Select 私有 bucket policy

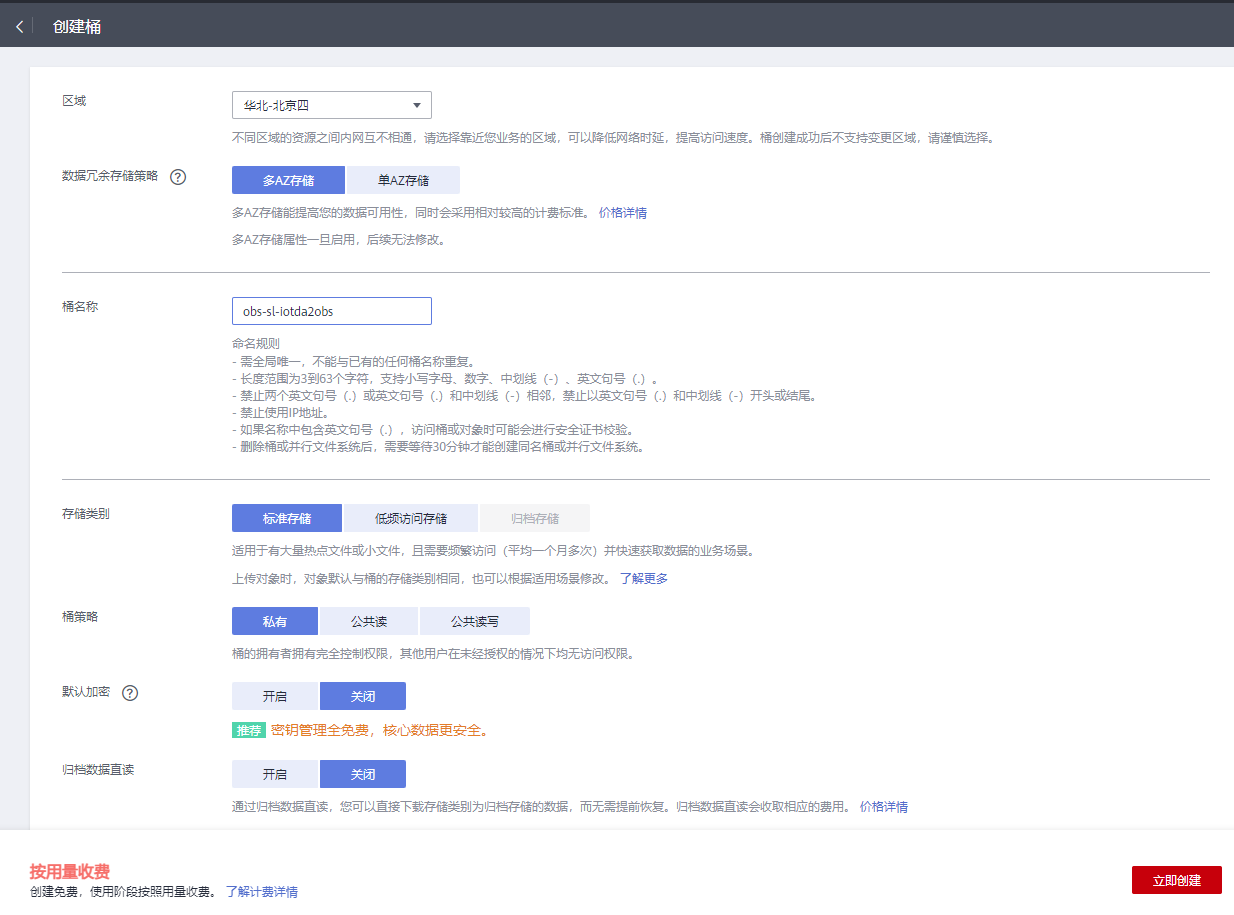[x=274, y=621]
